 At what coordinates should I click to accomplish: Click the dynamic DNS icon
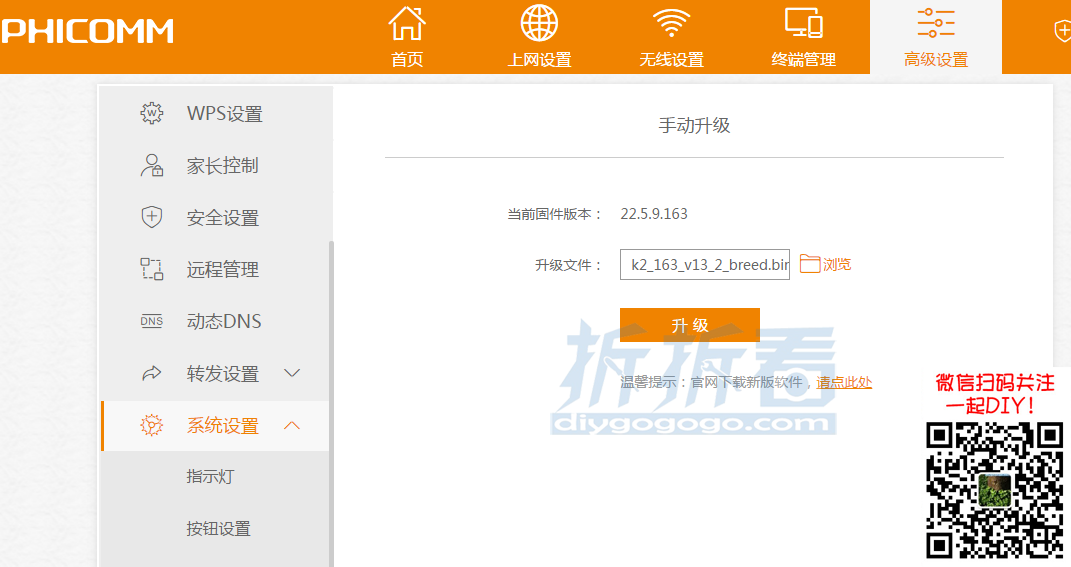pos(151,321)
